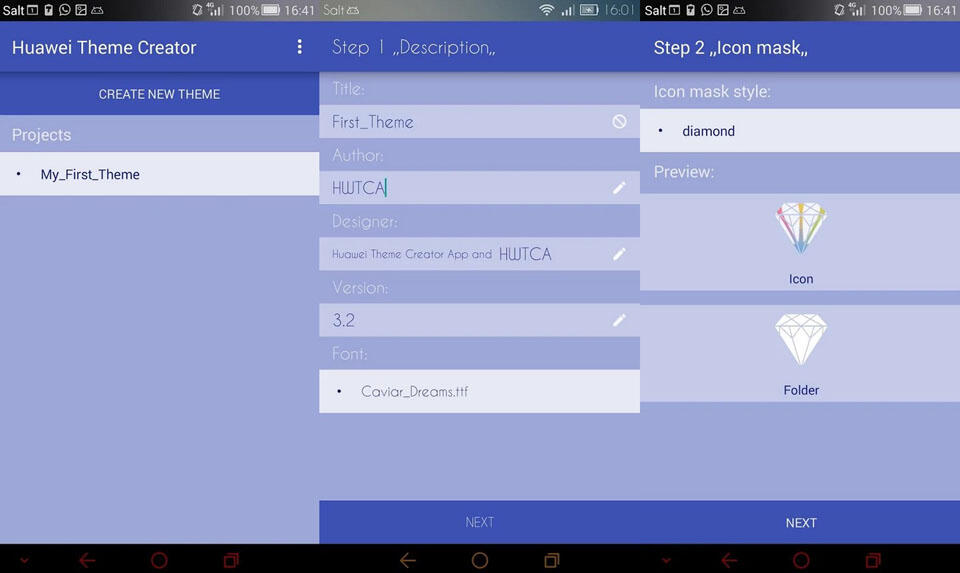Click the Preview: label
This screenshot has height=573, width=960.
click(x=684, y=172)
